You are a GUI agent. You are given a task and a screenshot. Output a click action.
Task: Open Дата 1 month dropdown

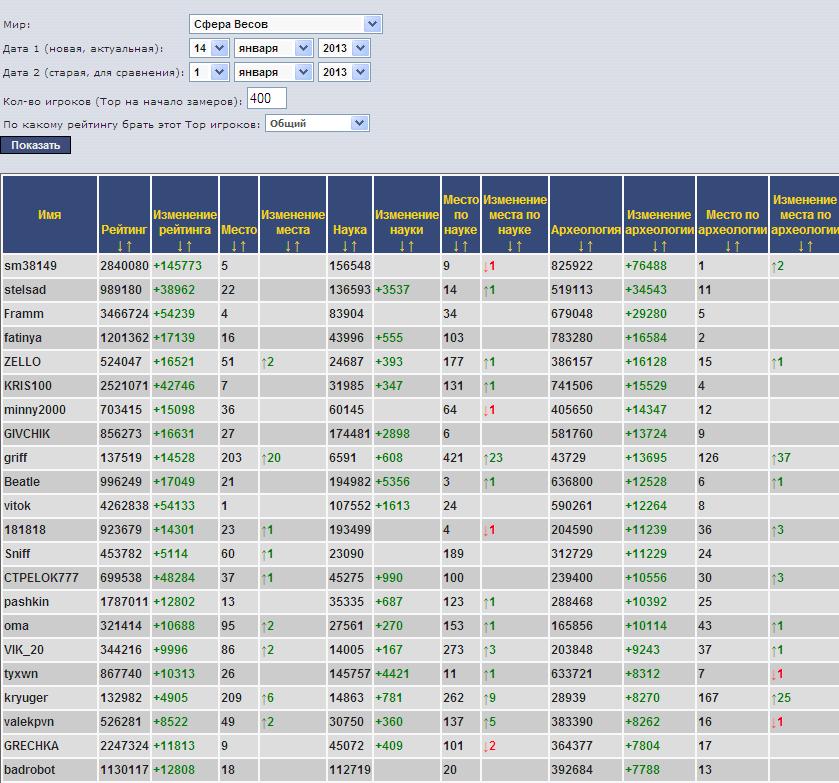coord(273,48)
